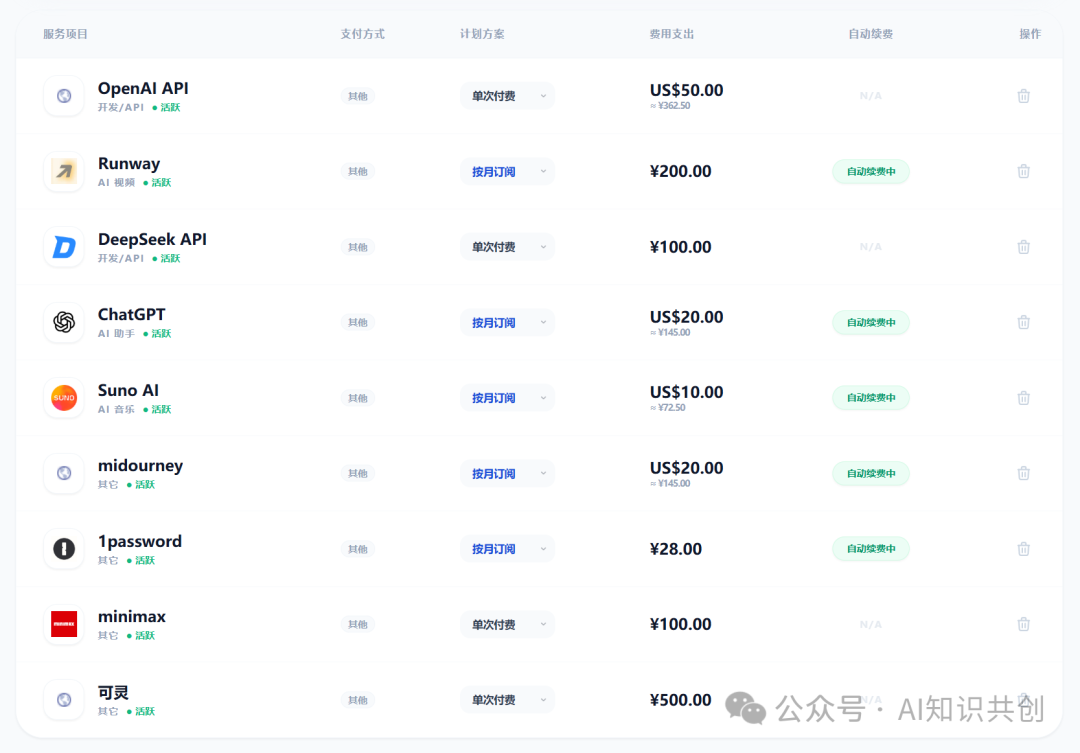Click the midourney globe logo
Viewport: 1080px width, 753px height.
(64, 473)
